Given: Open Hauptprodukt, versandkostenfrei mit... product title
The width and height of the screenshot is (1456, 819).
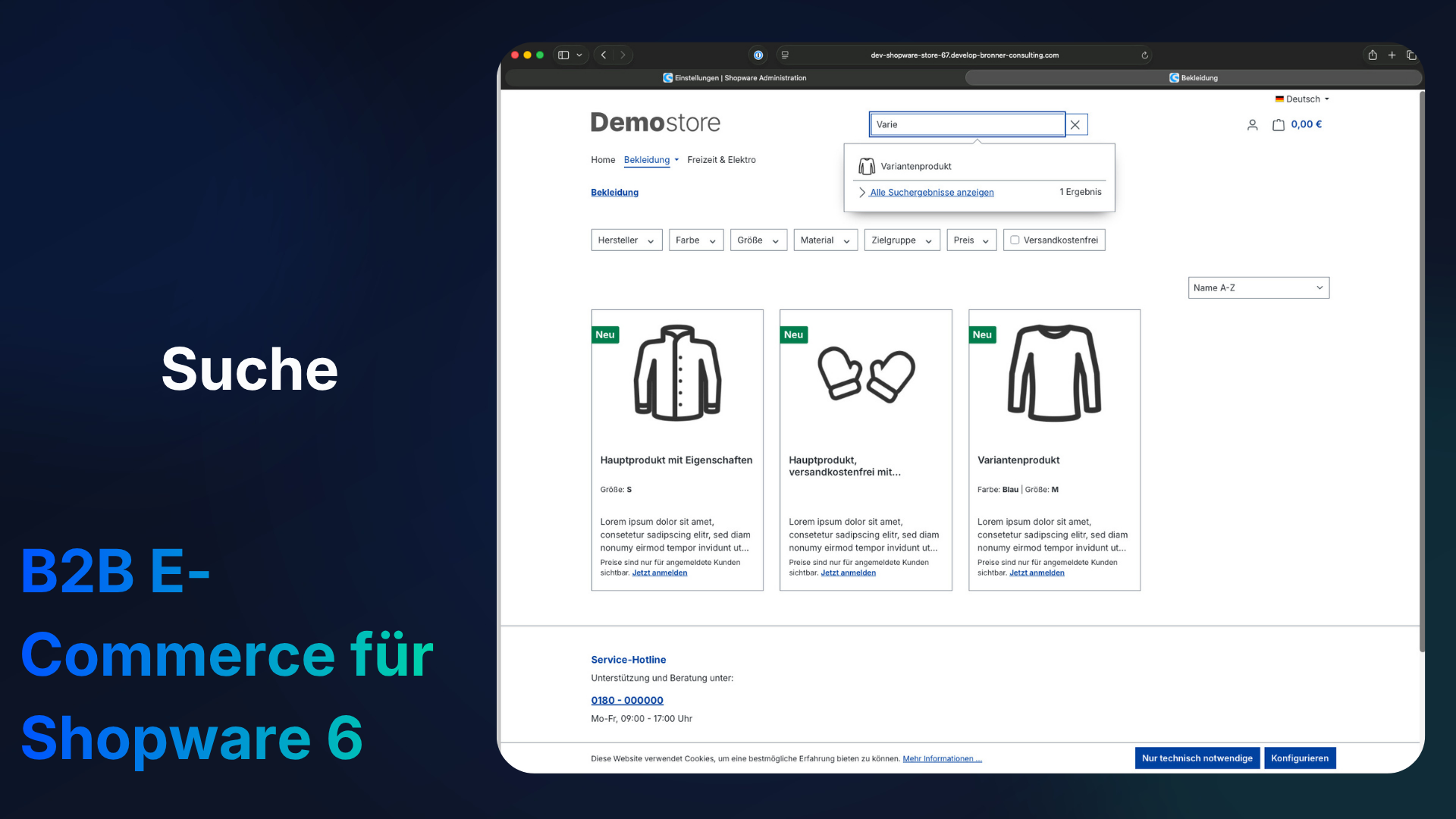Looking at the screenshot, I should click(x=845, y=466).
